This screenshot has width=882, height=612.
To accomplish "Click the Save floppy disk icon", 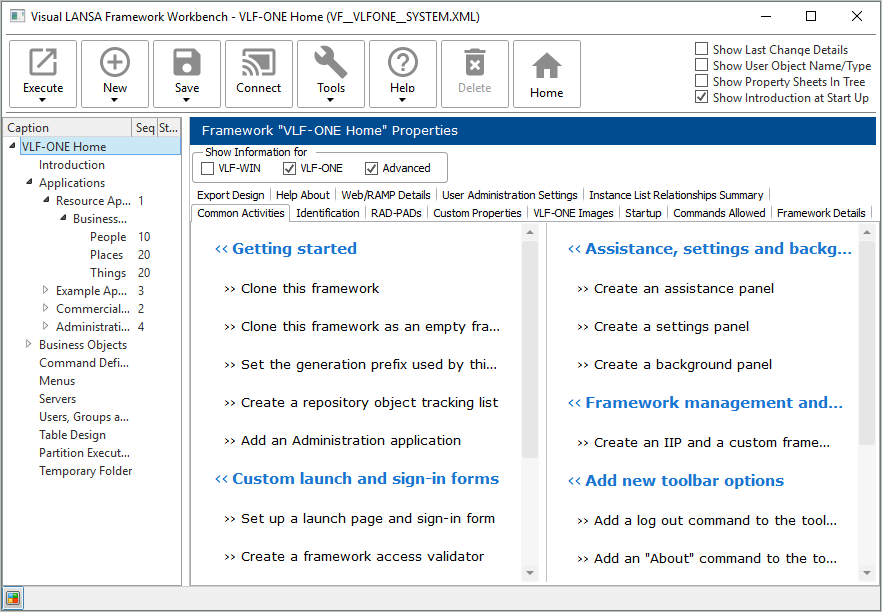I will click(x=187, y=64).
